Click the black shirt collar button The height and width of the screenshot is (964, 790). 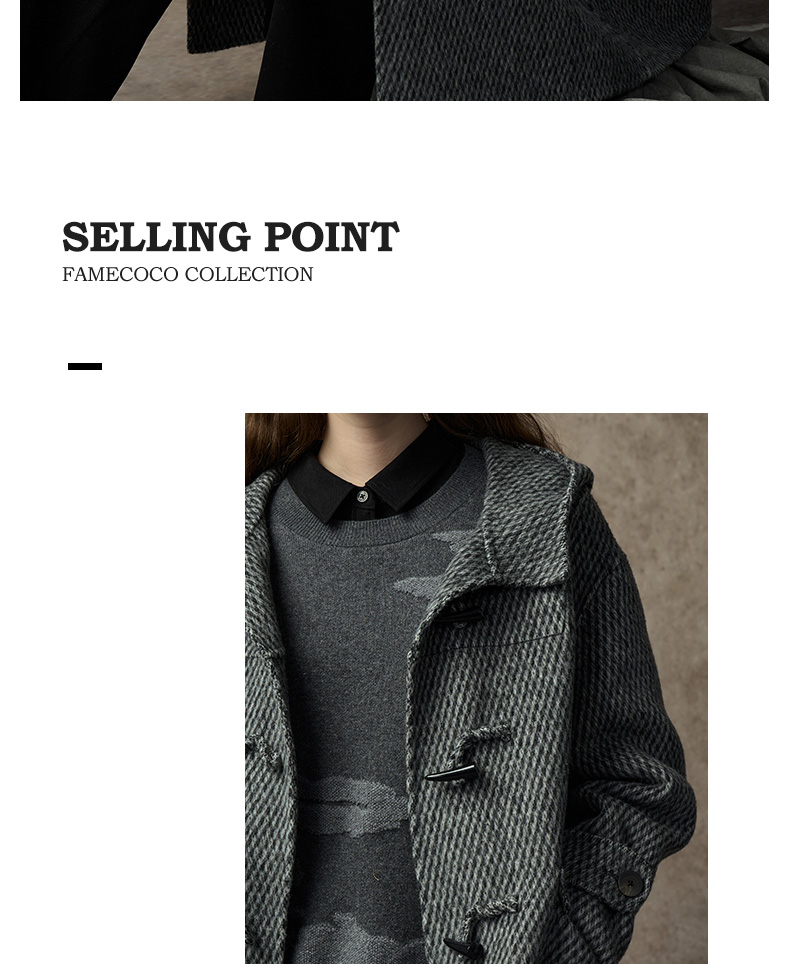pyautogui.click(x=362, y=496)
